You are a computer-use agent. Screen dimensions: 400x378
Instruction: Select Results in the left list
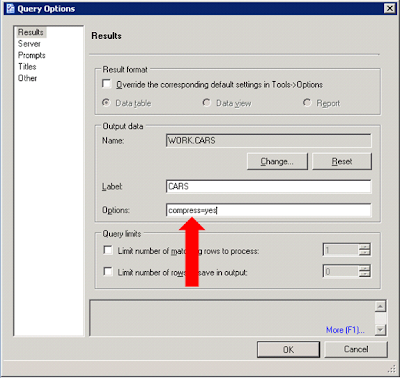click(31, 32)
